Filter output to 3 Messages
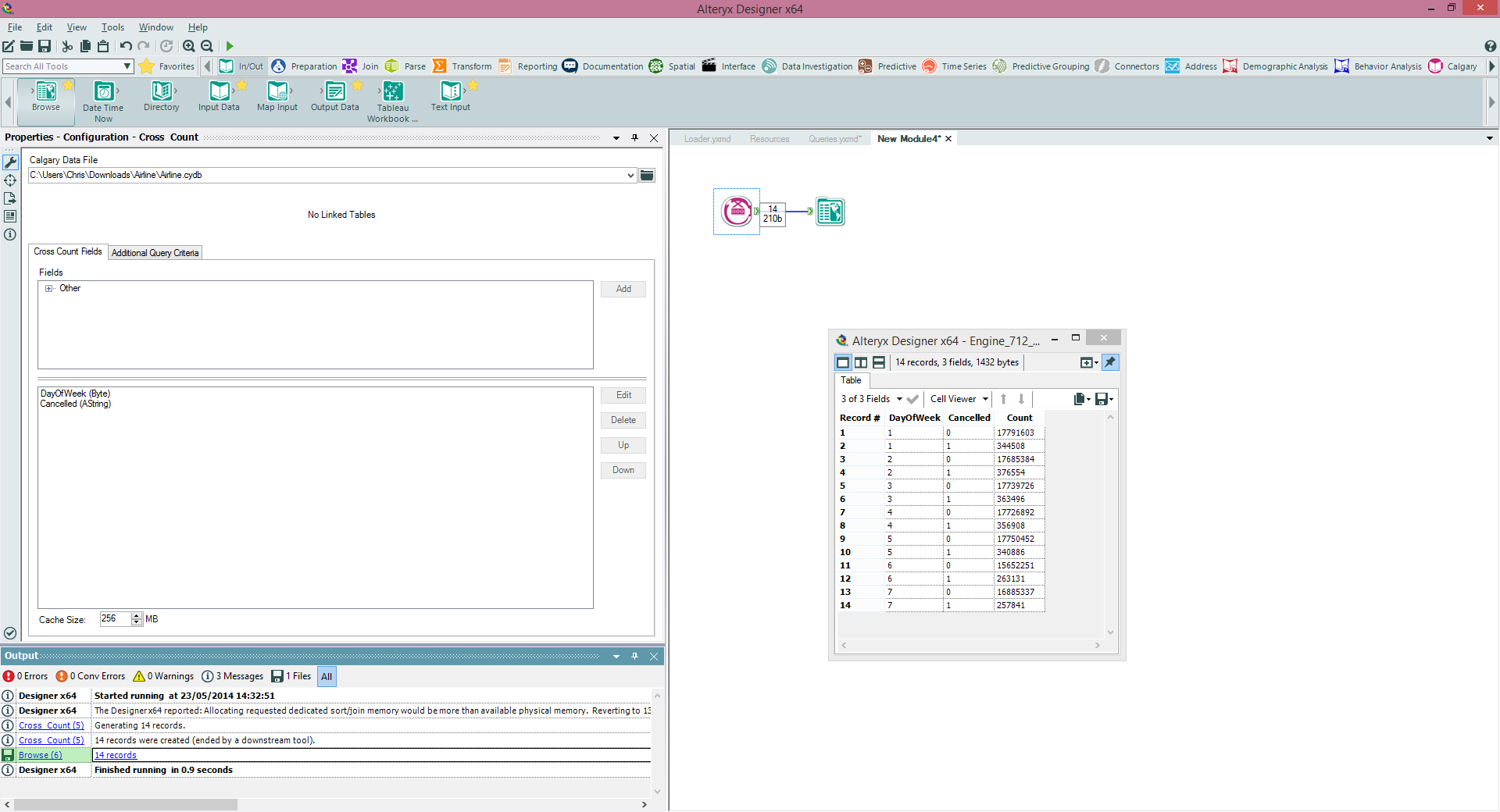1500x812 pixels. click(x=233, y=676)
